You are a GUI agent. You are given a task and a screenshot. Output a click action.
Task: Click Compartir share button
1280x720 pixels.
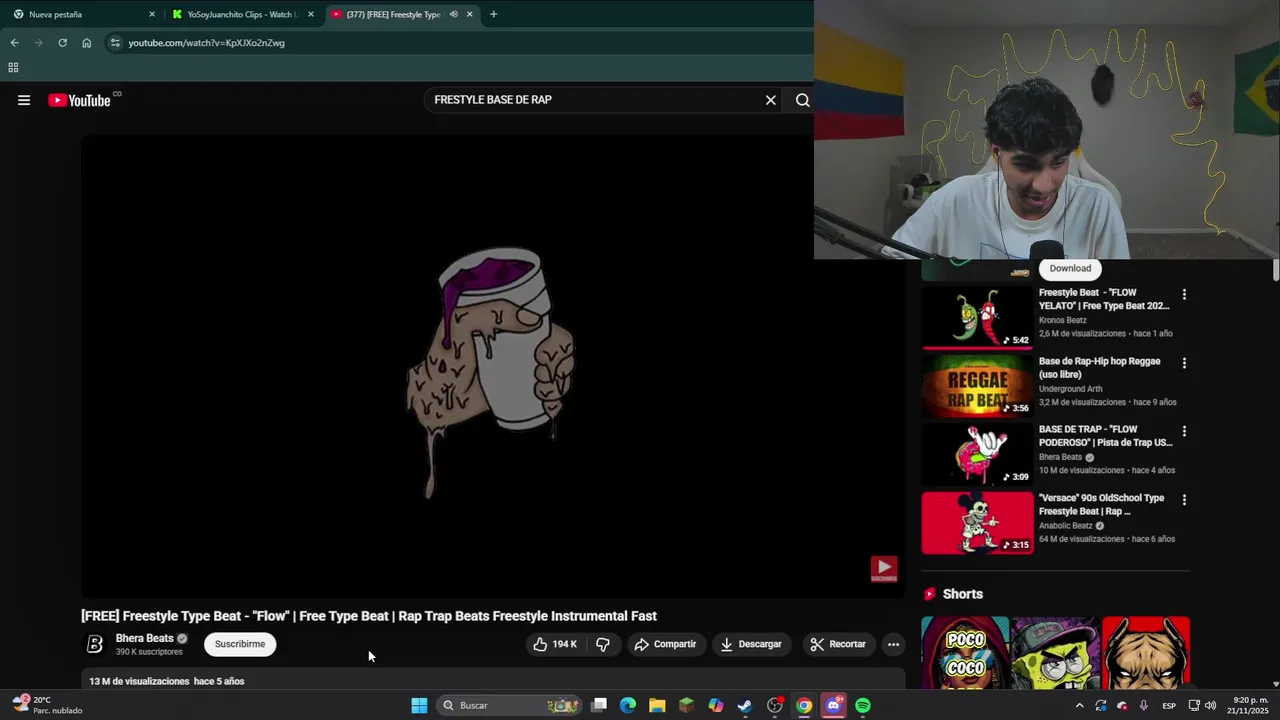pyautogui.click(x=665, y=644)
